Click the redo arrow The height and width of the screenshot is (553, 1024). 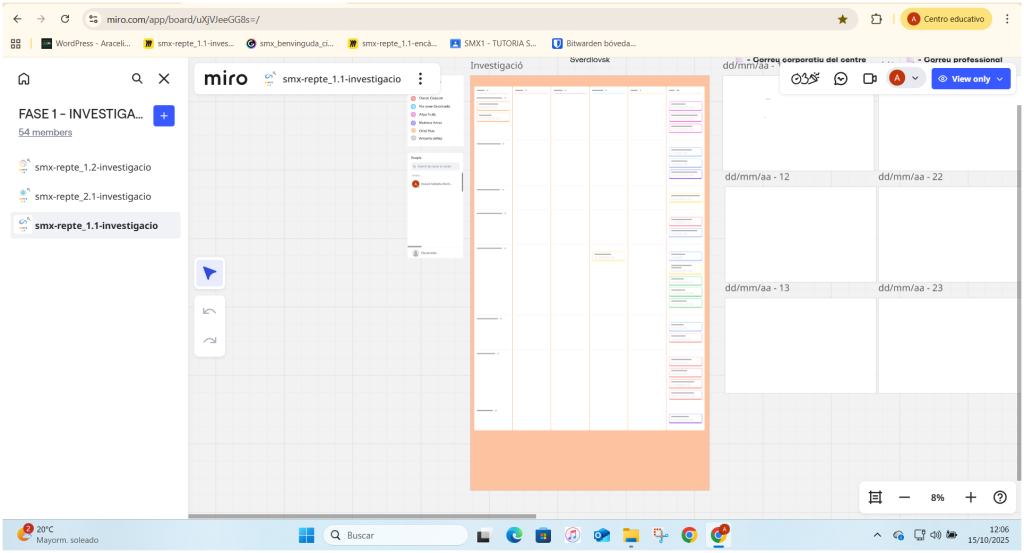tap(209, 340)
